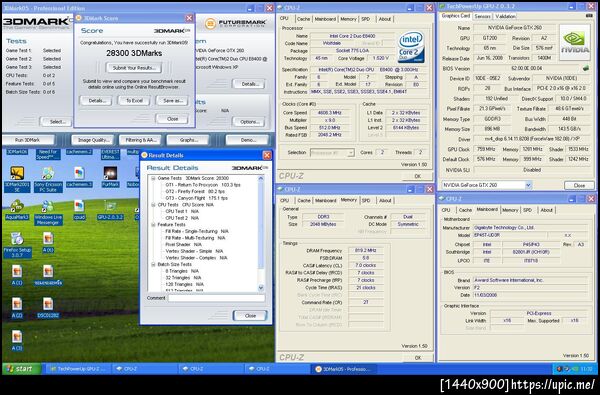This screenshot has width=600, height=395.
Task: Click Result Details scrollbar up arrow
Action: point(261,178)
